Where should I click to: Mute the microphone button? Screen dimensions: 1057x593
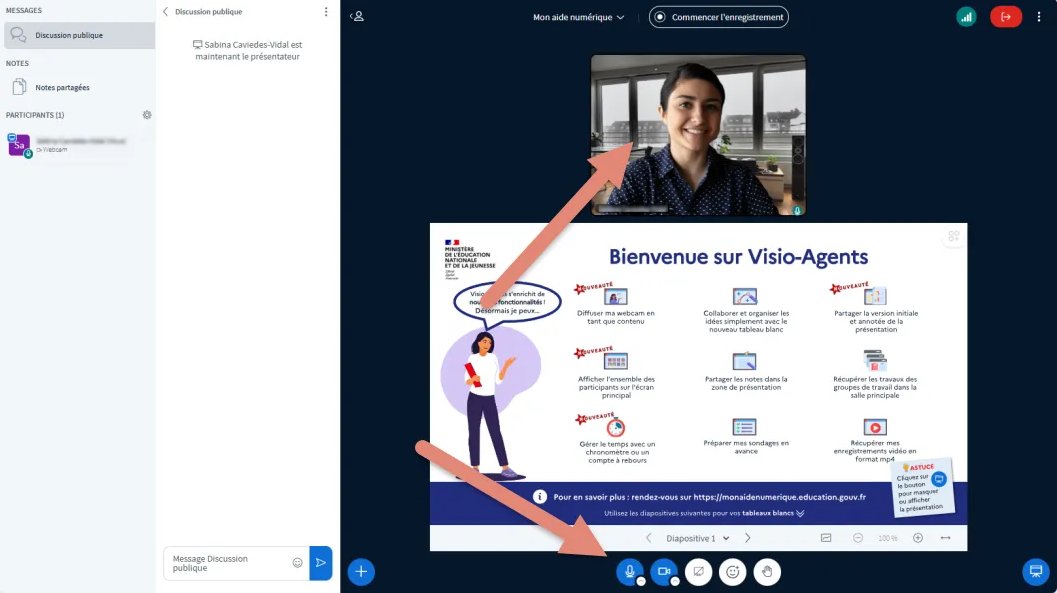[629, 571]
